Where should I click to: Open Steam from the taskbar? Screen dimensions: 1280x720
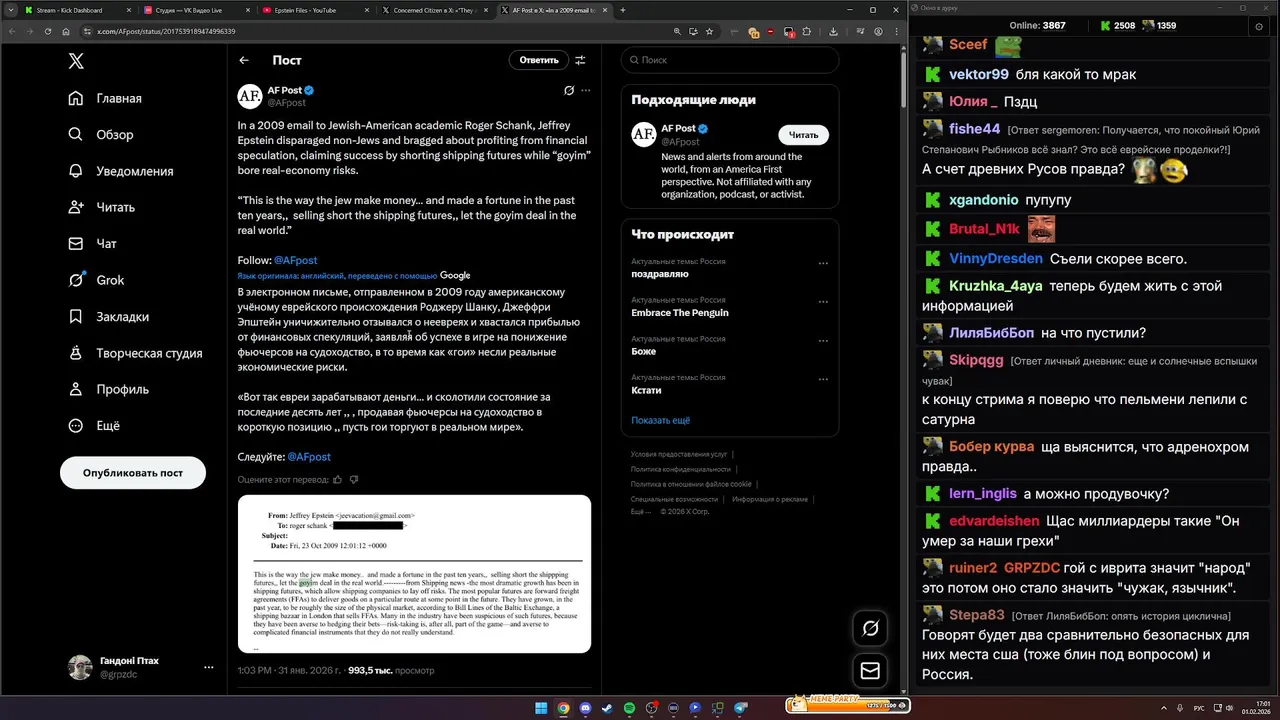607,708
